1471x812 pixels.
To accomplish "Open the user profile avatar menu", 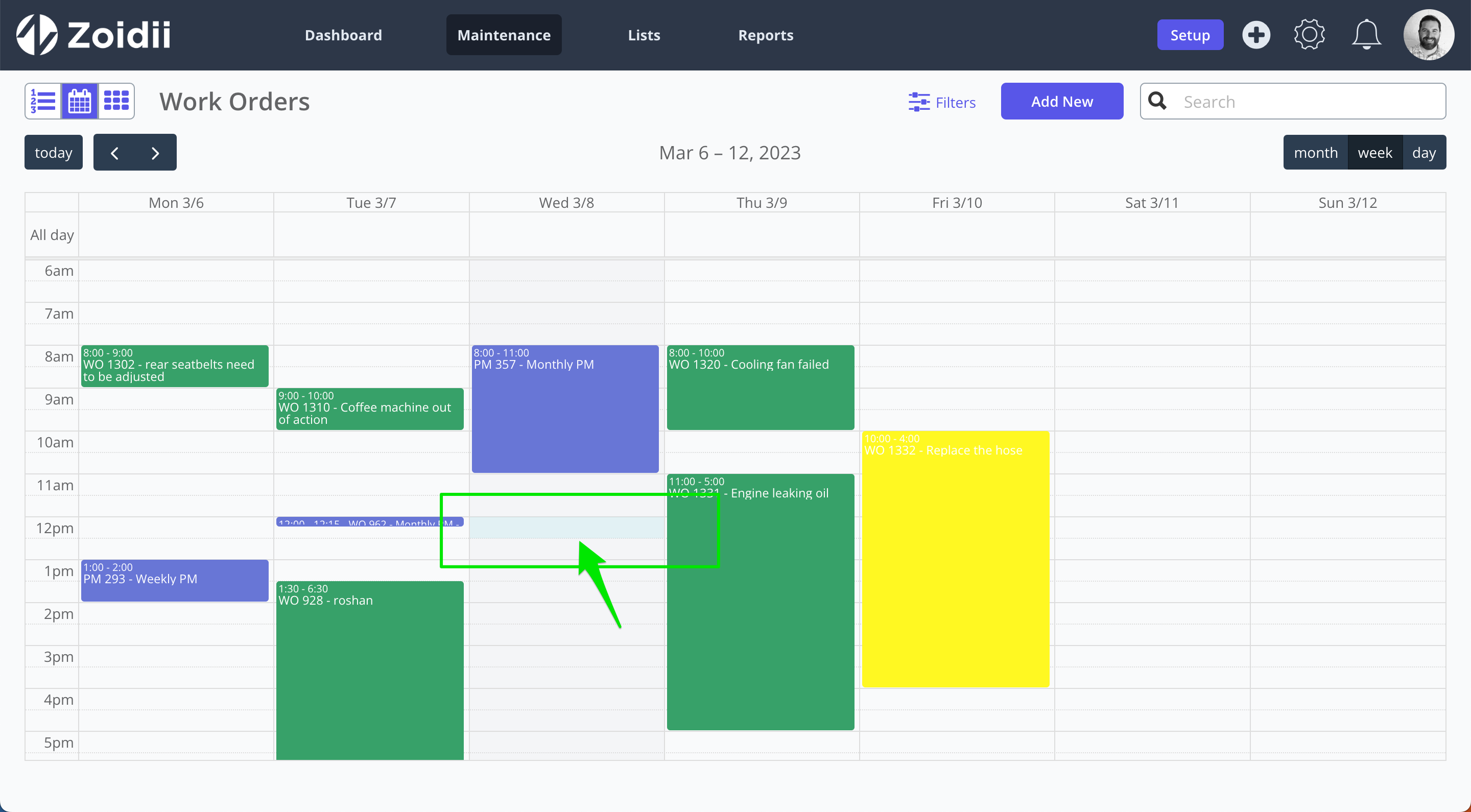I will [1429, 34].
